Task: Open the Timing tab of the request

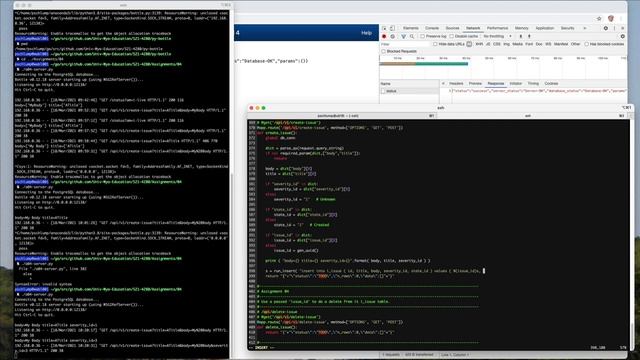Action: 533,83
